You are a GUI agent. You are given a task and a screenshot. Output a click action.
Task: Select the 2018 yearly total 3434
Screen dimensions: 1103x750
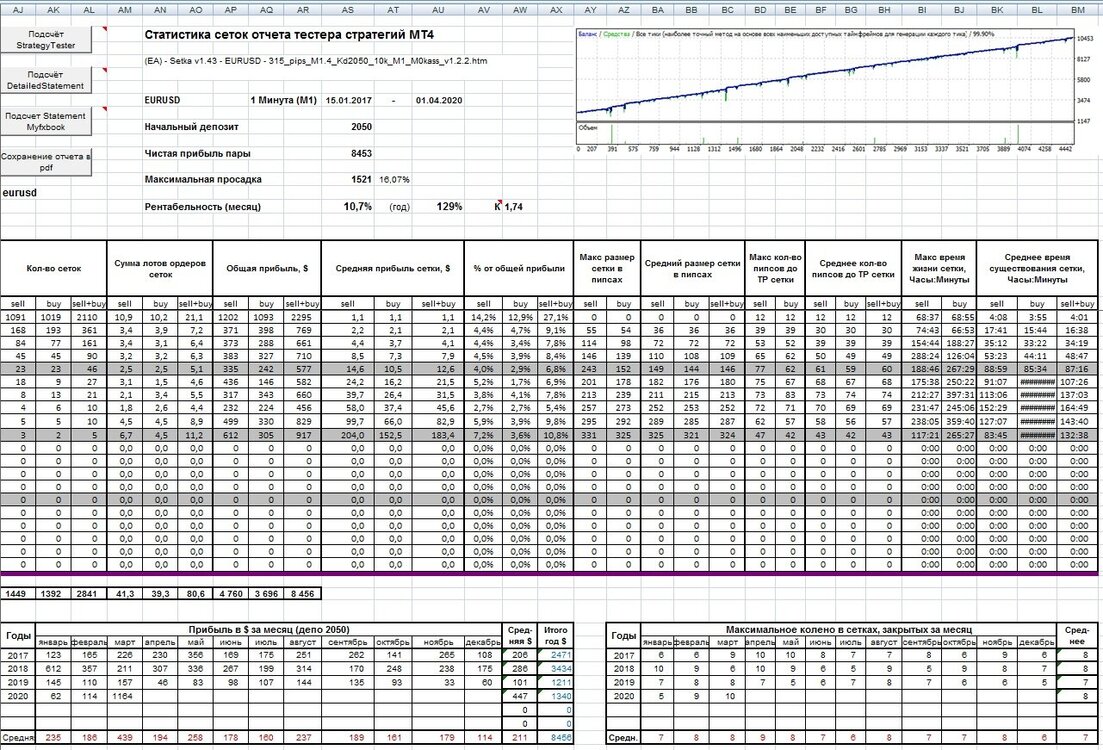(556, 668)
